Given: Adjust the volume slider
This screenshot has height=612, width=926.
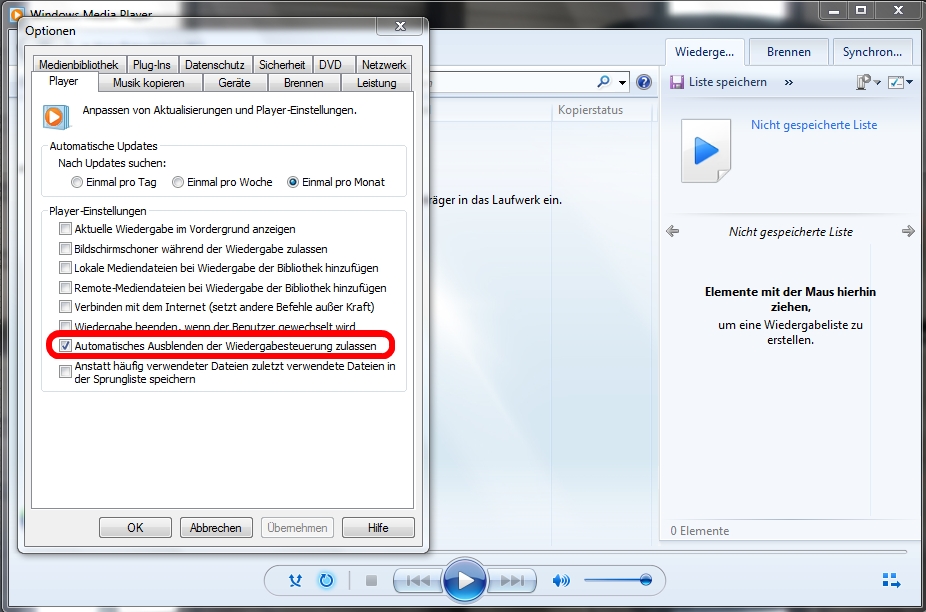Looking at the screenshot, I should (618, 581).
